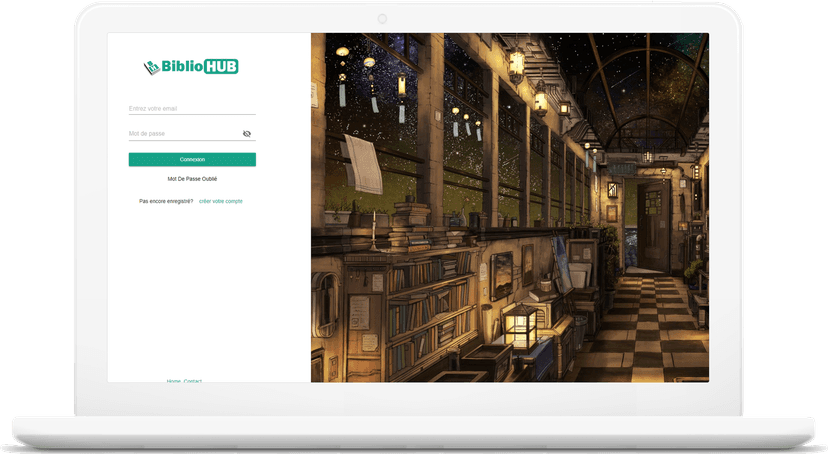
Task: Focus the "Entrez votre email" field
Action: pos(192,109)
